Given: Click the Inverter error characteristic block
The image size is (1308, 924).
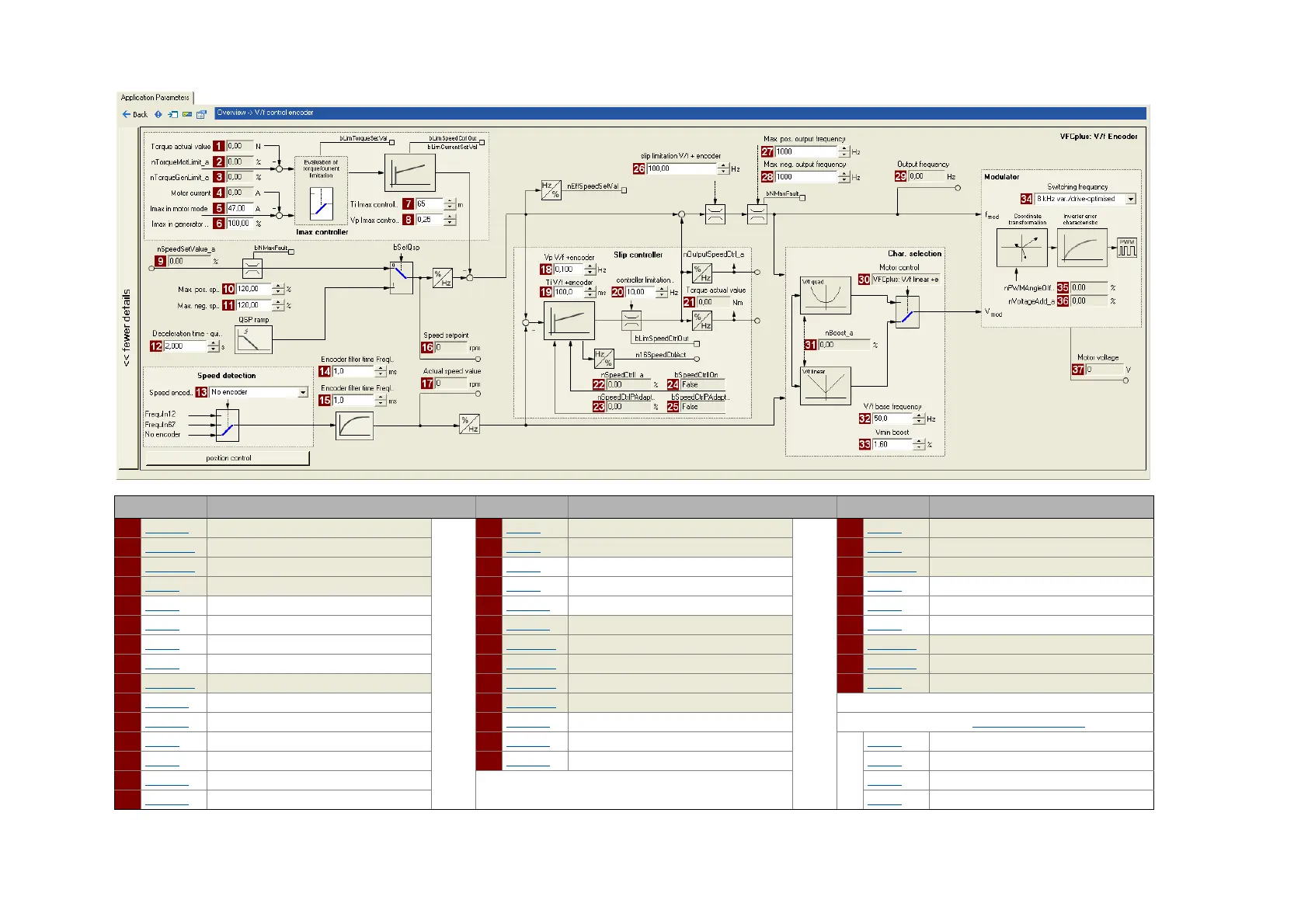Looking at the screenshot, I should pos(1082,248).
